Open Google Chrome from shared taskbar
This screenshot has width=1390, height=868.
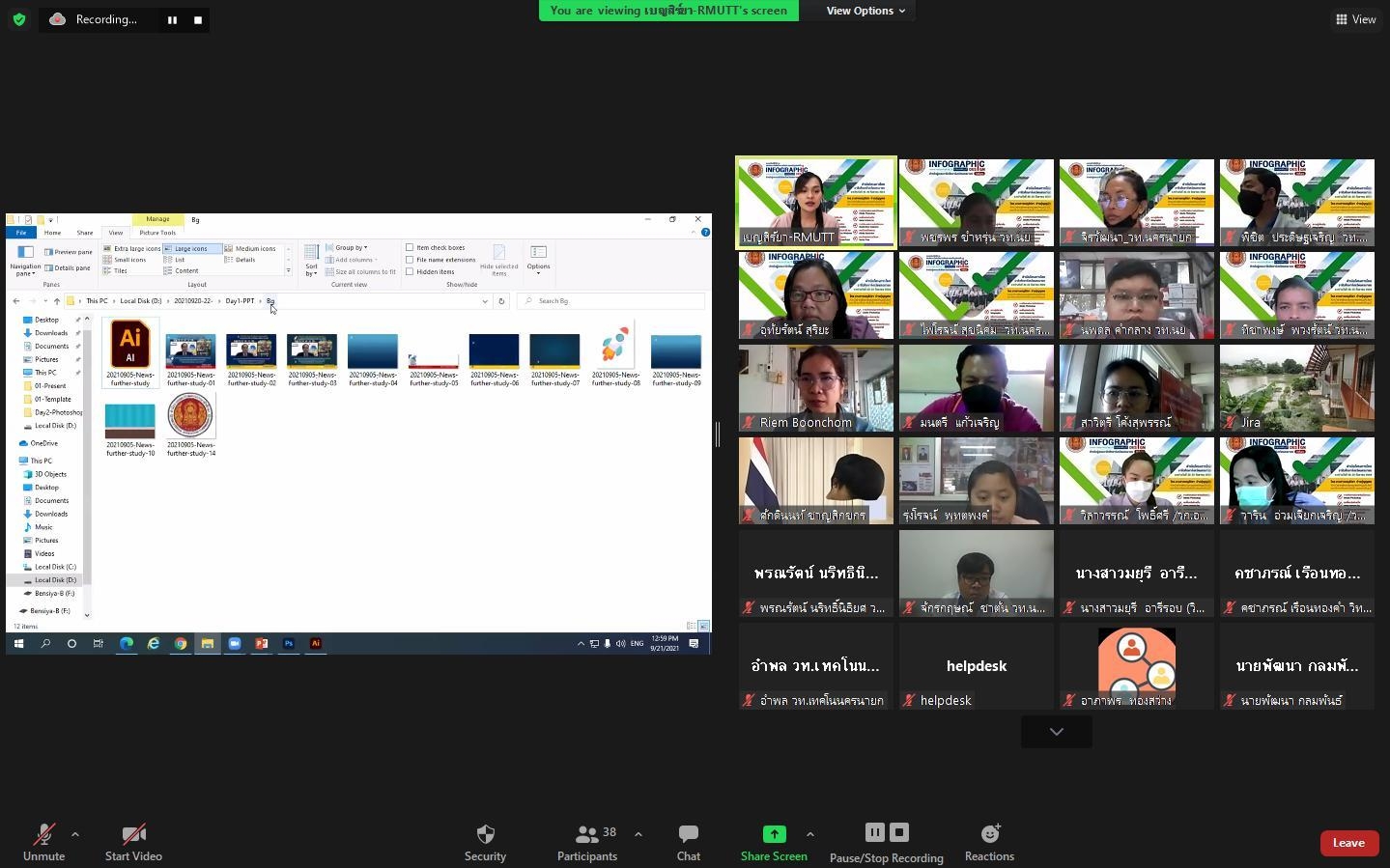[x=181, y=643]
